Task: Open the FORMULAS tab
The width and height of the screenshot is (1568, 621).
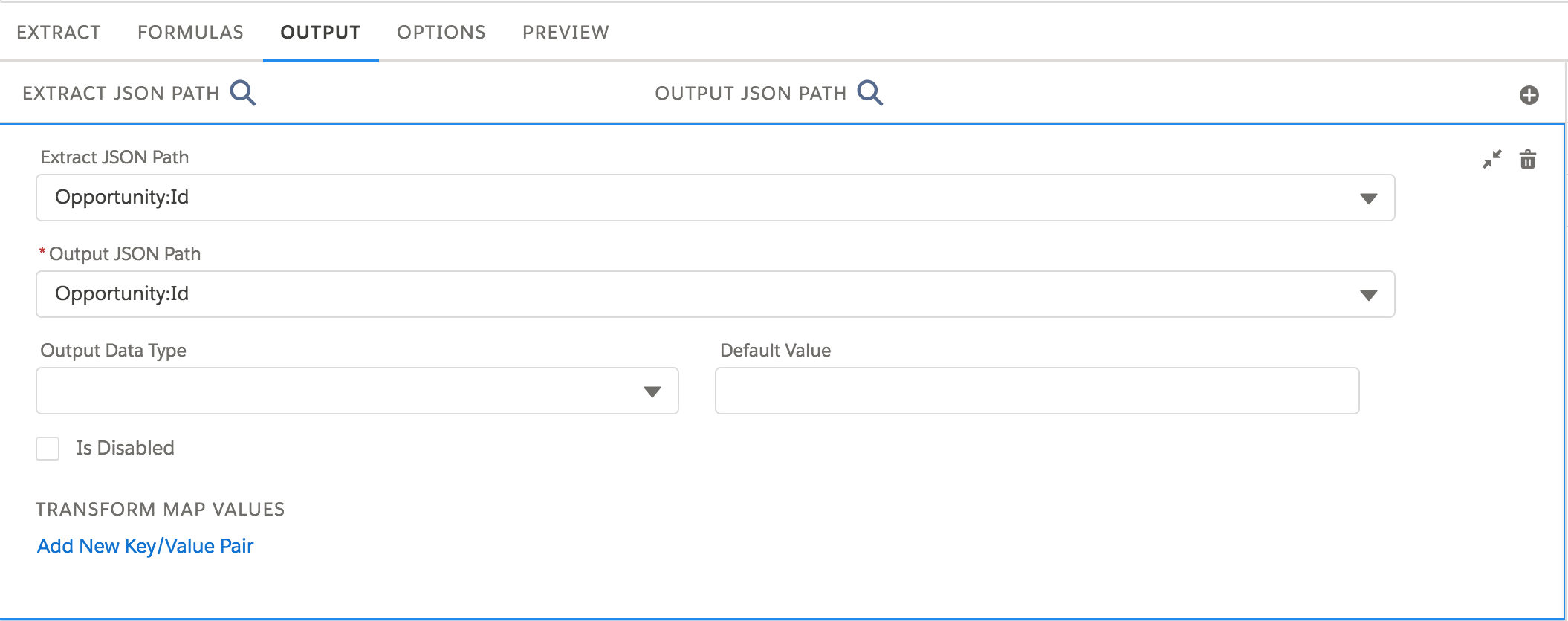Action: pos(190,33)
